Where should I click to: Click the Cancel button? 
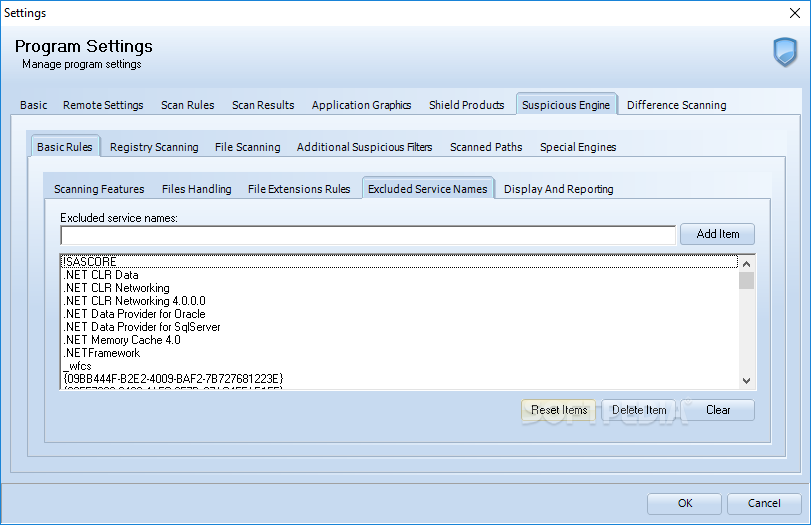point(764,503)
